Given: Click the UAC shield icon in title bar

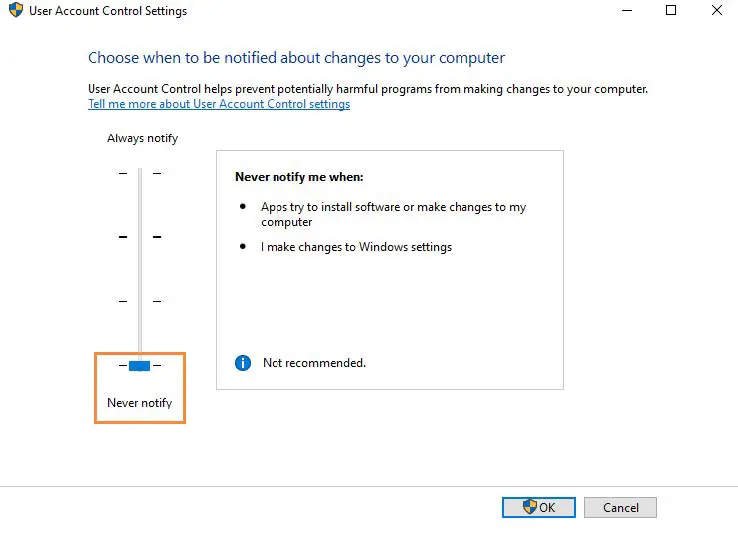Looking at the screenshot, I should [15, 11].
